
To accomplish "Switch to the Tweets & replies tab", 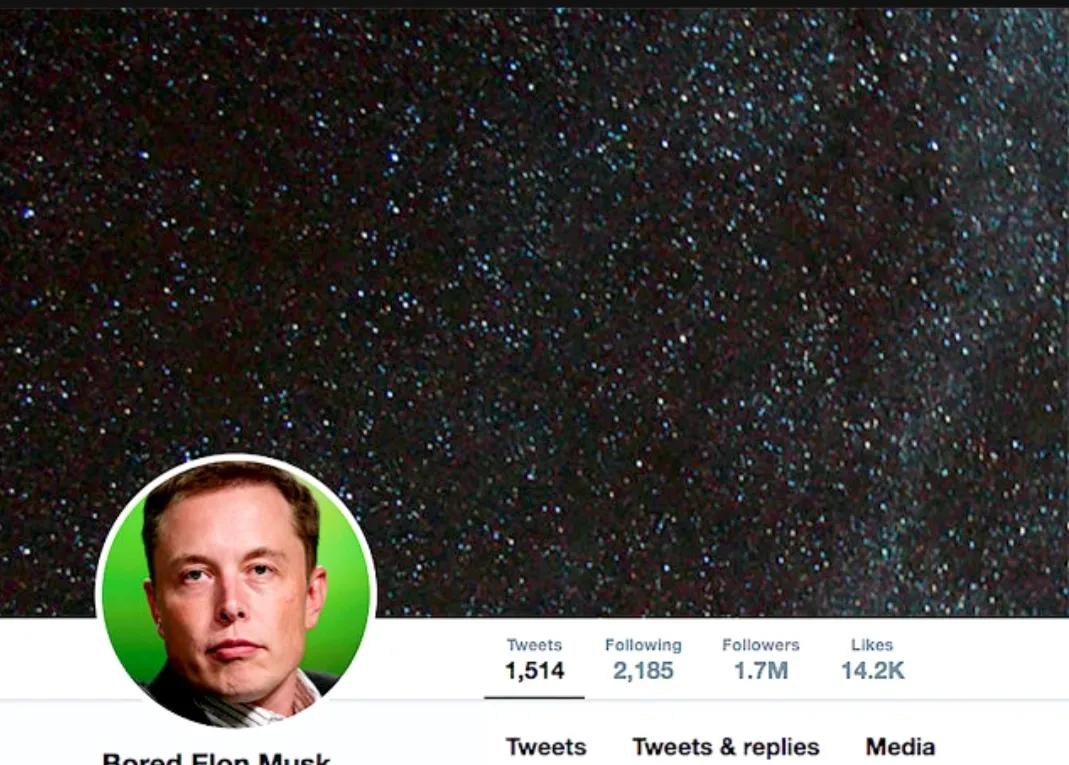I will point(726,747).
